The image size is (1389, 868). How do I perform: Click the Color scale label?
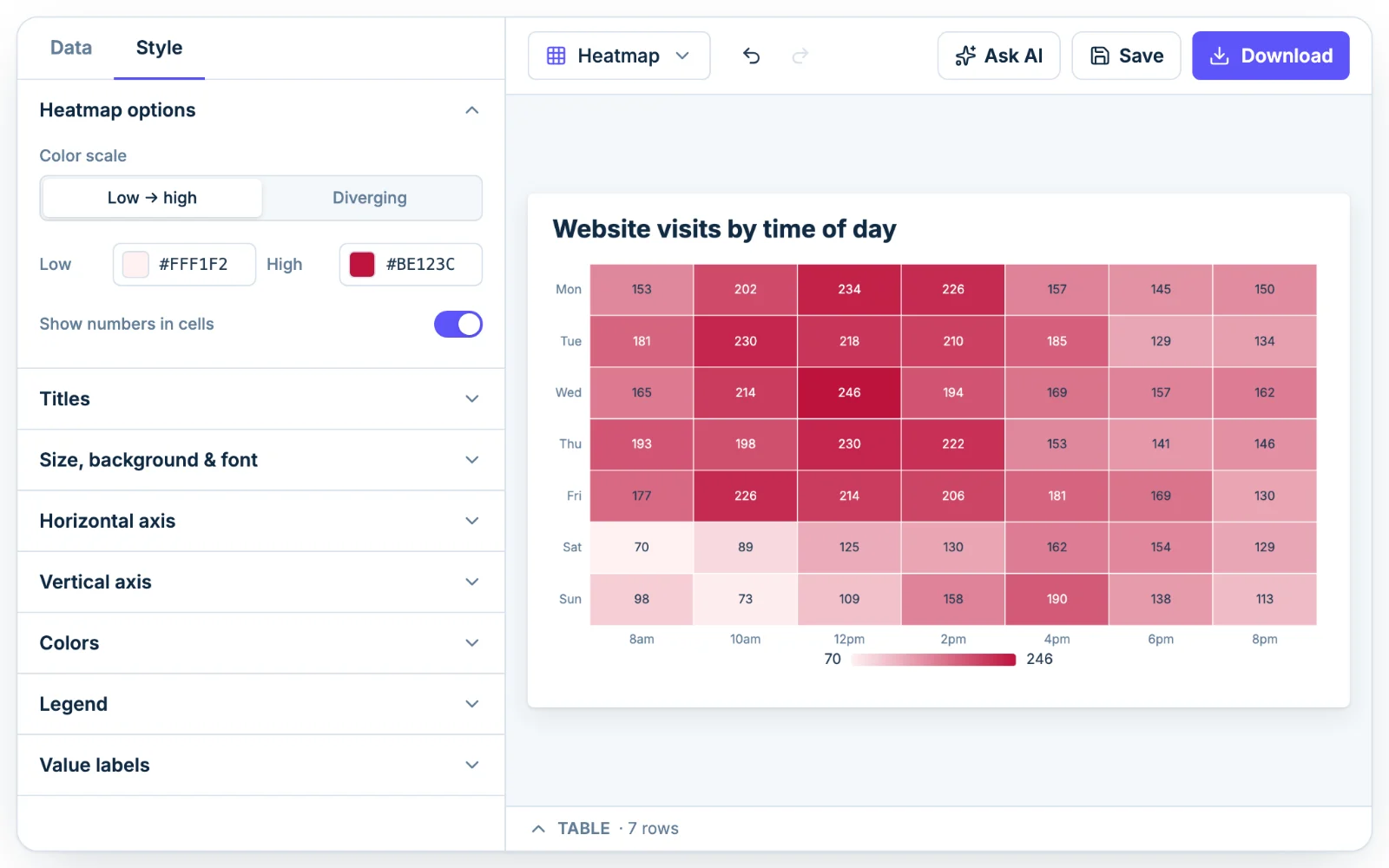[83, 156]
